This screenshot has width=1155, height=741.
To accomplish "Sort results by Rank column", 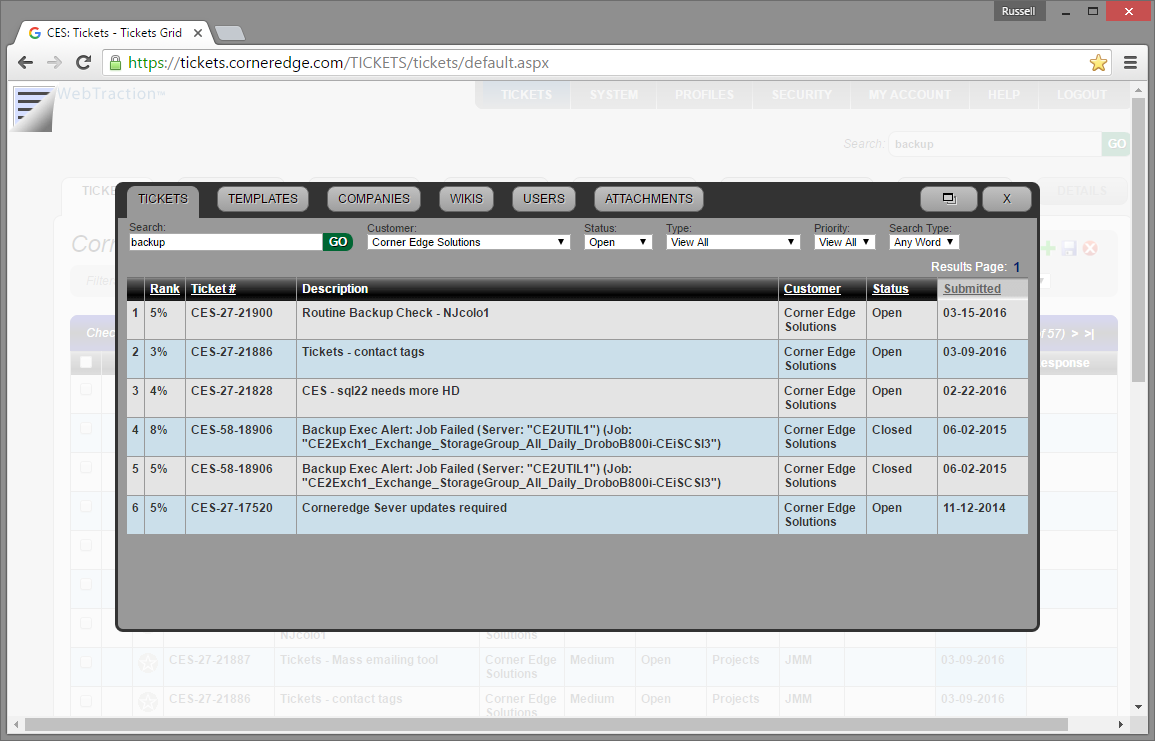I will click(165, 289).
